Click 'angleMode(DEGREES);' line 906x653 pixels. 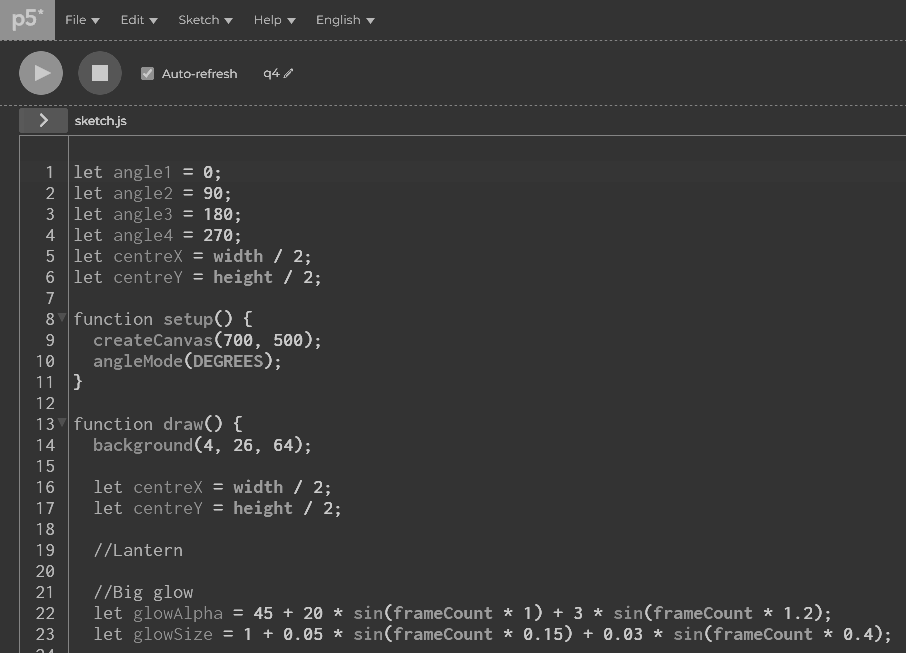187,361
